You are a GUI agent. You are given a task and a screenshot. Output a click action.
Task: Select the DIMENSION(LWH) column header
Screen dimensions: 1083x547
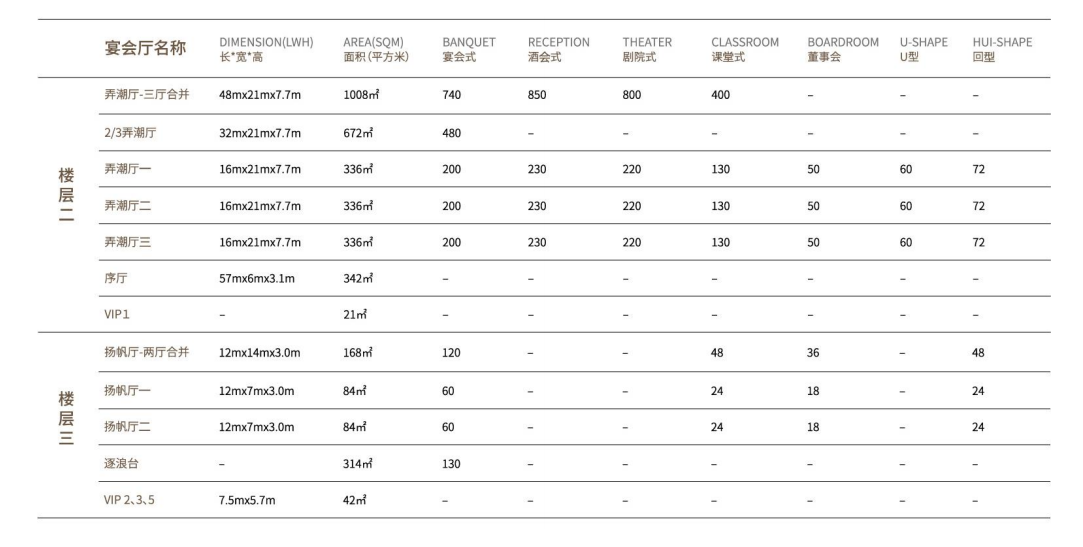click(266, 49)
